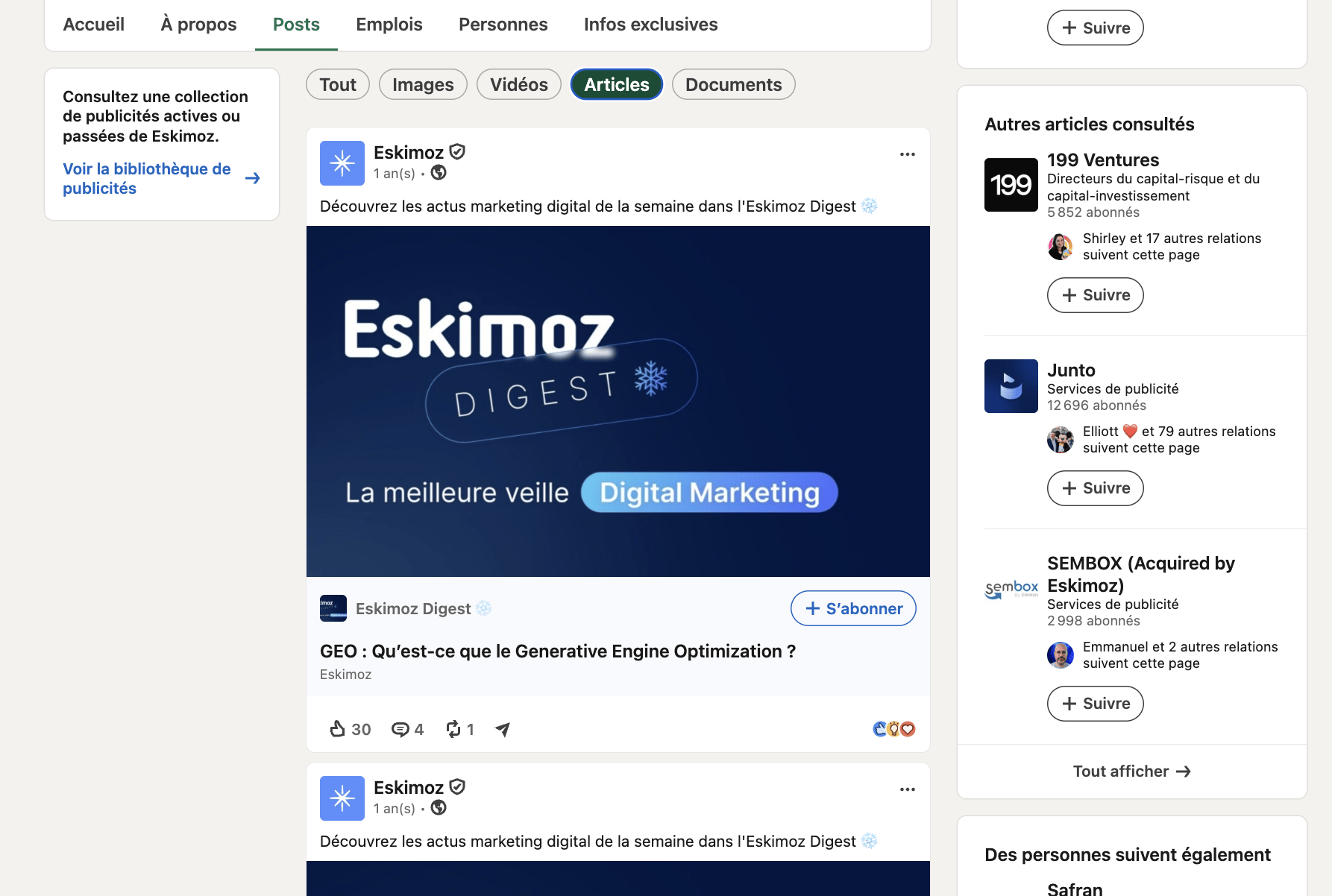1332x896 pixels.
Task: Open comments on the GEO article post
Action: coord(407,729)
